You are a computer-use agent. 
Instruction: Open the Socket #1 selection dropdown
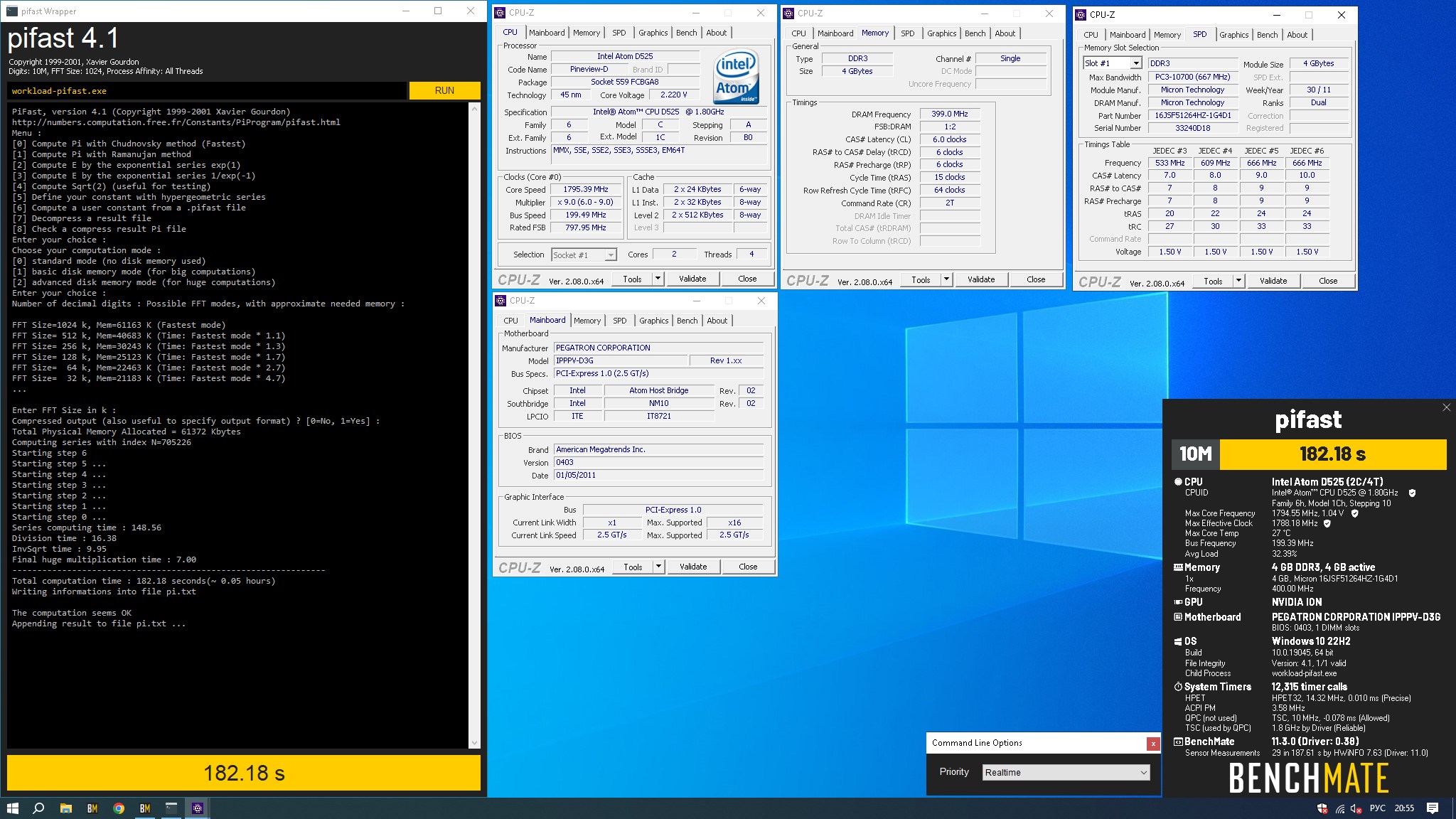coord(584,255)
